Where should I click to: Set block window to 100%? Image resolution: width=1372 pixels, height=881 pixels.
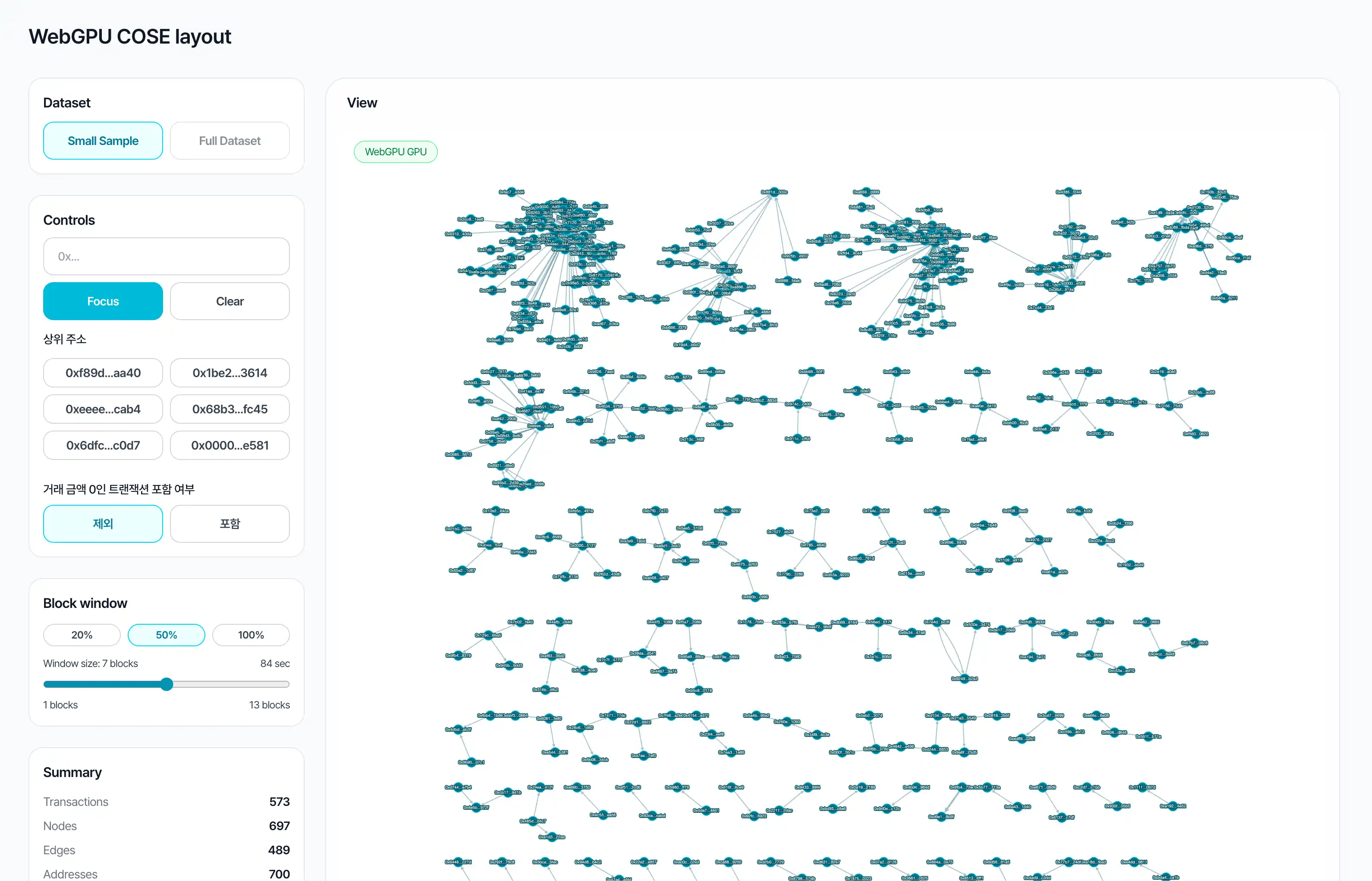pyautogui.click(x=251, y=635)
